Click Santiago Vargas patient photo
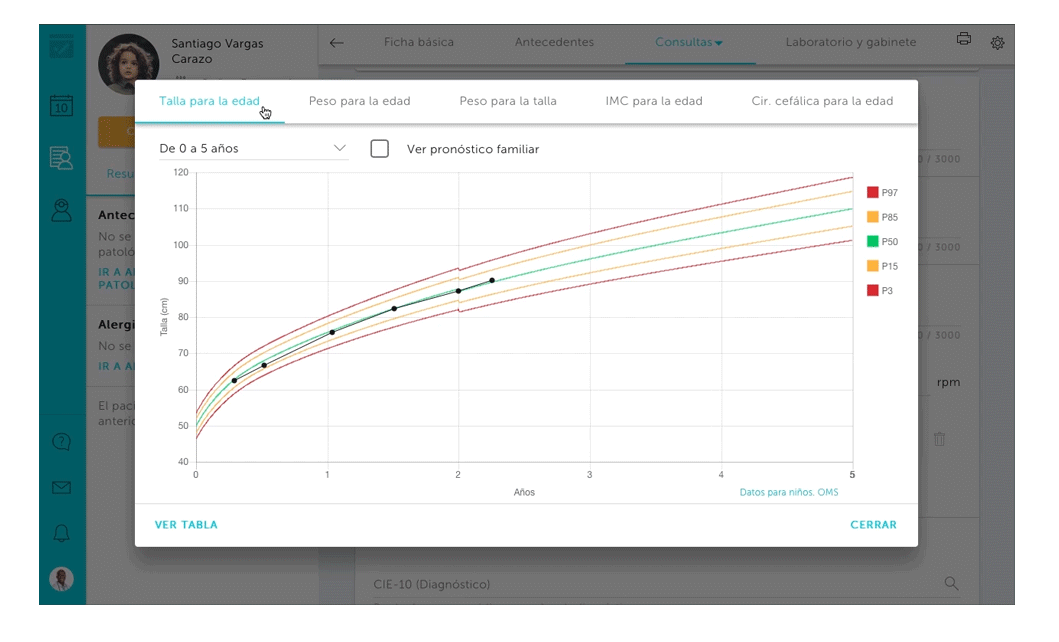Screen dimensions: 1059x642 coord(128,64)
